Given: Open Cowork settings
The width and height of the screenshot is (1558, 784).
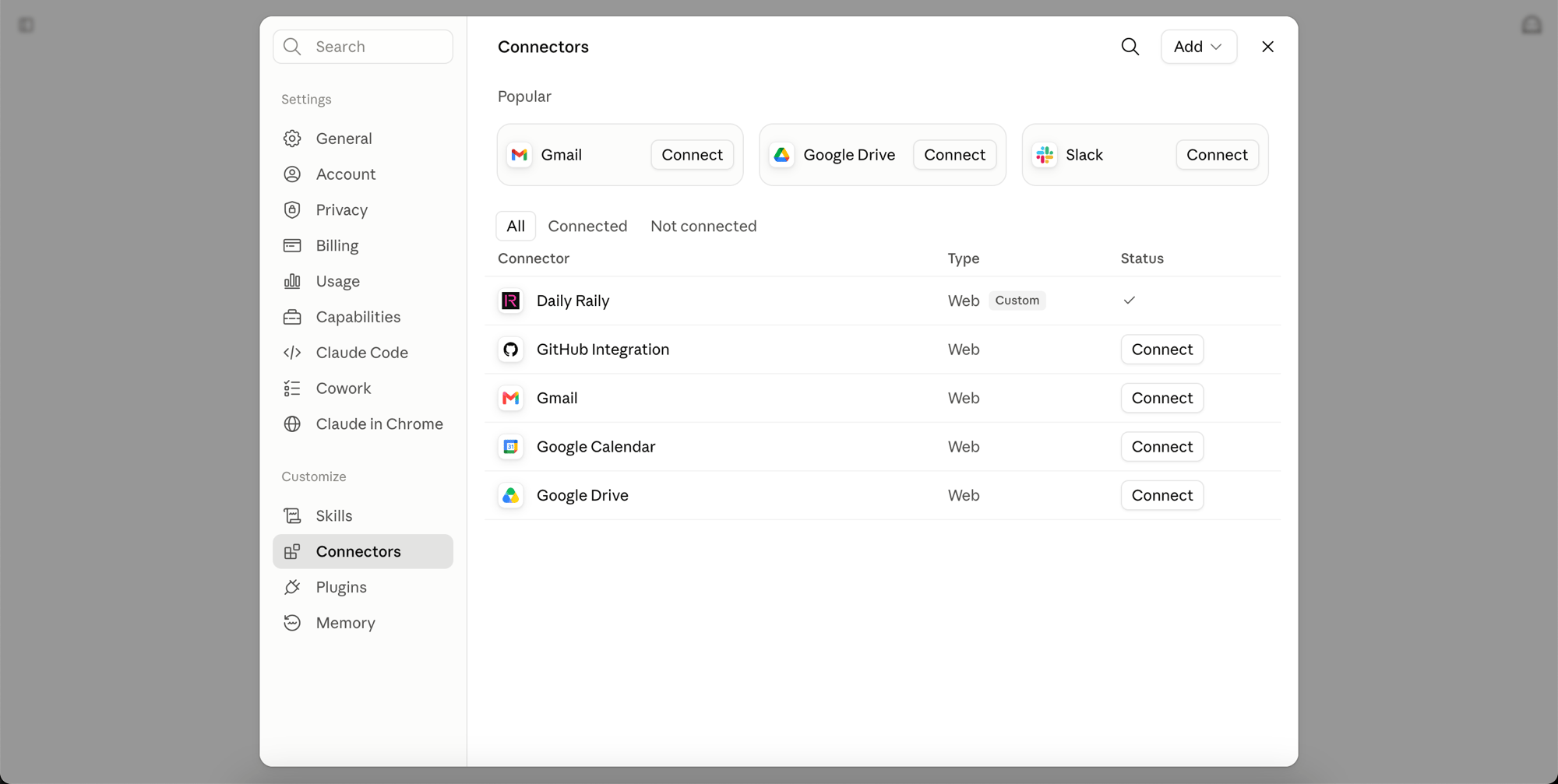Looking at the screenshot, I should 363,388.
